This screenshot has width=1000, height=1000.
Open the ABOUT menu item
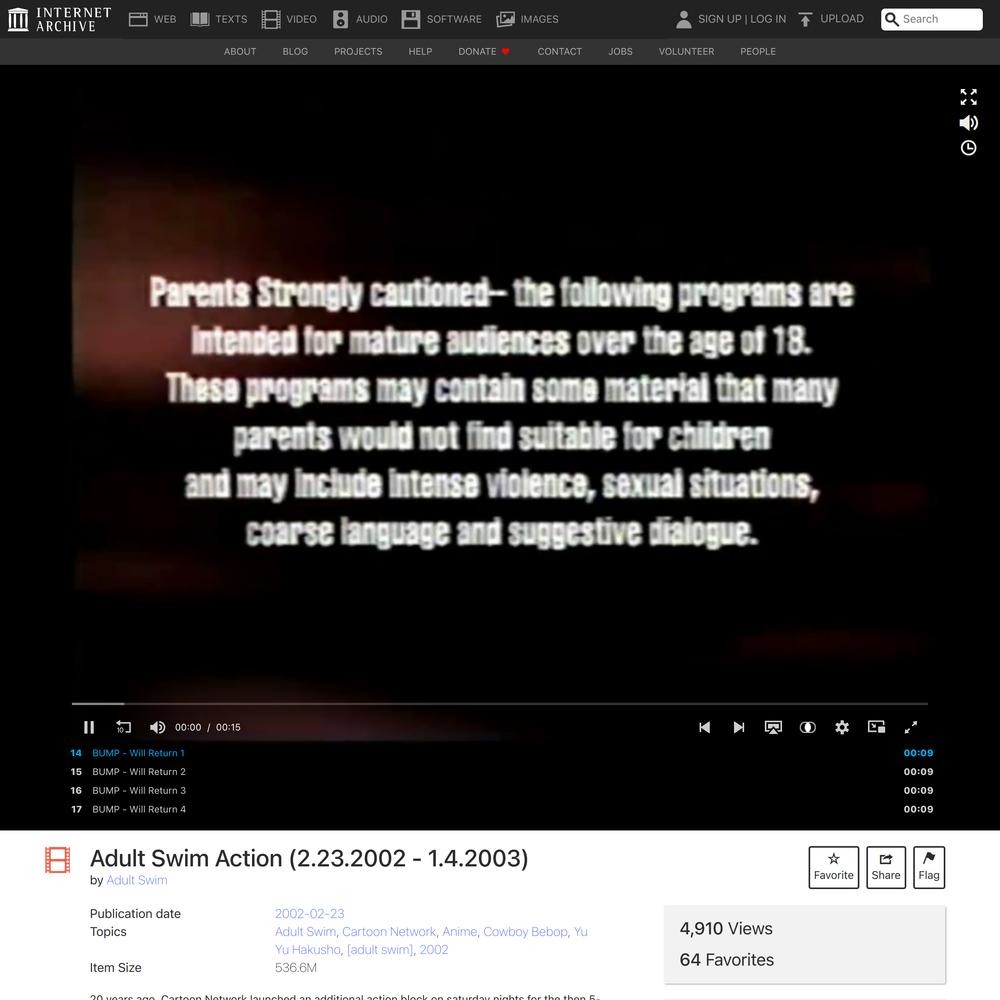pyautogui.click(x=240, y=52)
